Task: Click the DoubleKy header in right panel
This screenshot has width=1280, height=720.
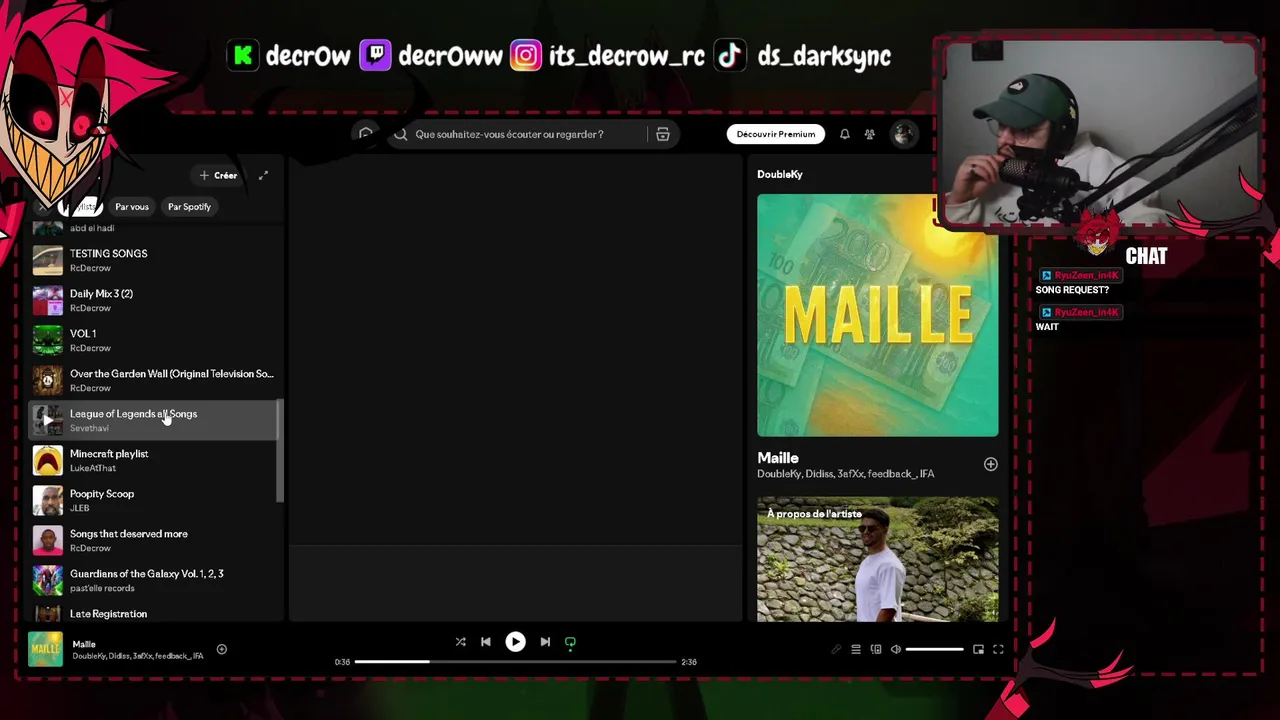Action: point(780,174)
